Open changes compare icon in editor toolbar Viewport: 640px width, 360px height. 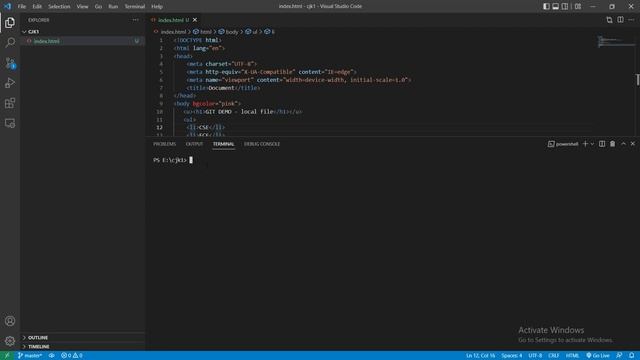609,20
